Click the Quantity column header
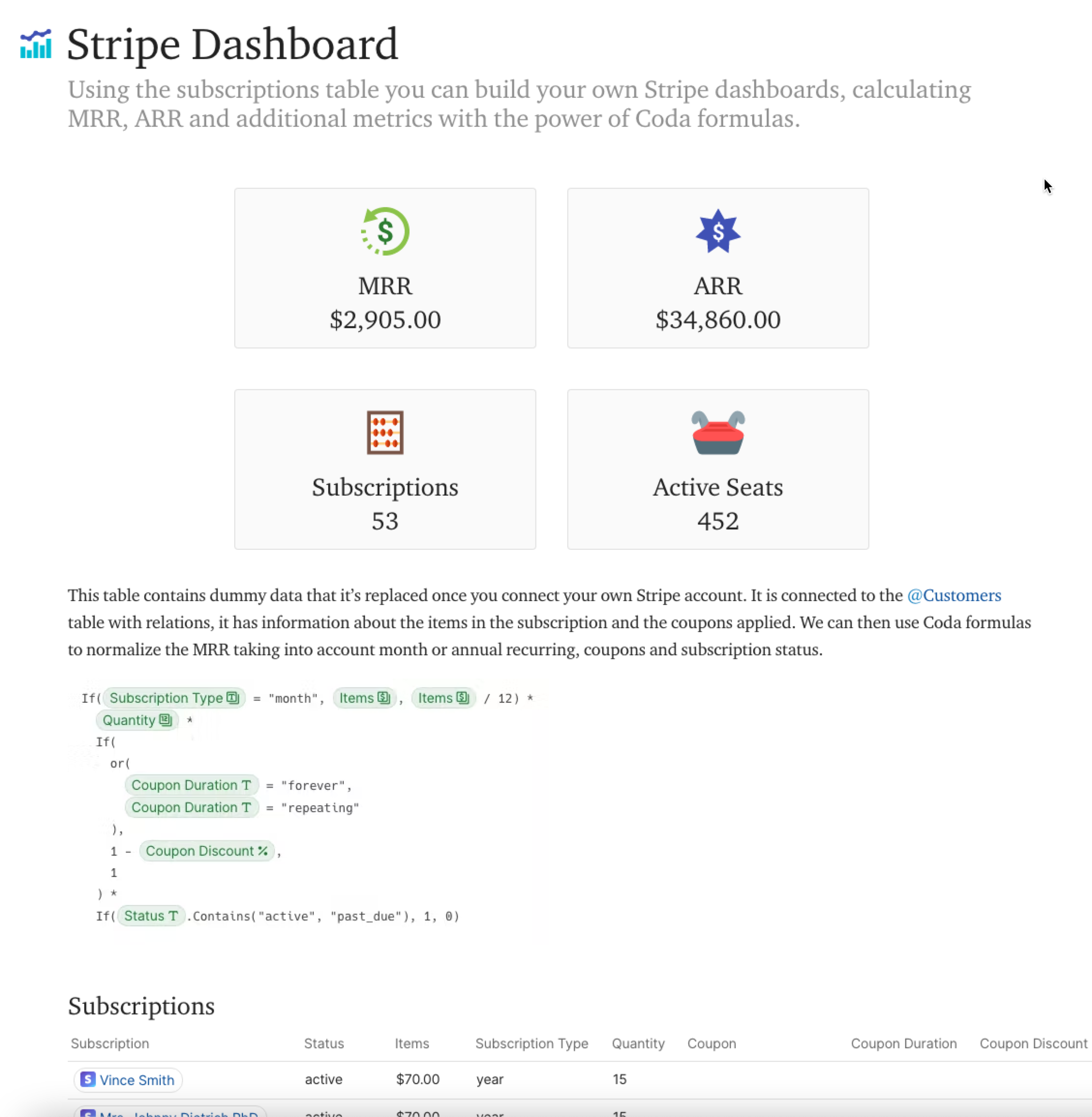 pos(637,1043)
